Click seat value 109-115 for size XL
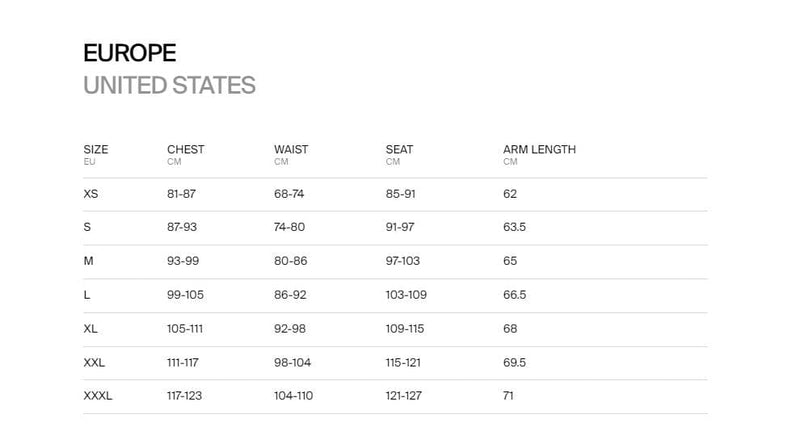The image size is (800, 448). 405,329
